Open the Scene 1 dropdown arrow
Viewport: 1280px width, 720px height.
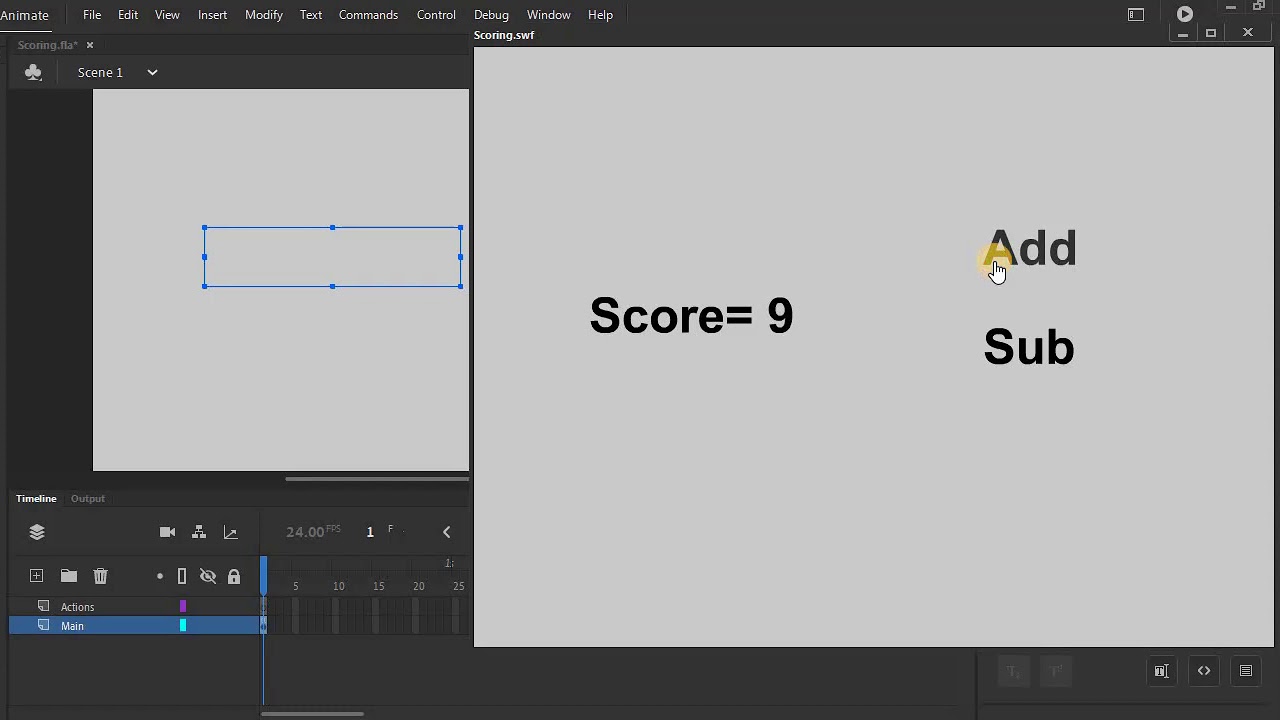(152, 72)
